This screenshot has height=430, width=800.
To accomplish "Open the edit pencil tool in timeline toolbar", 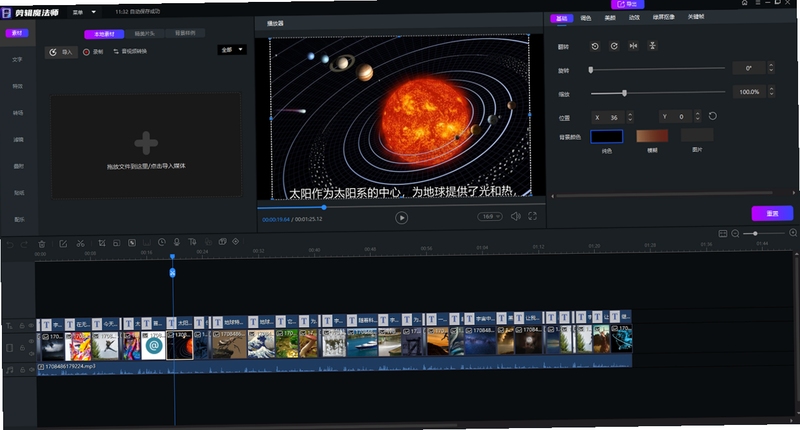I will click(x=63, y=244).
